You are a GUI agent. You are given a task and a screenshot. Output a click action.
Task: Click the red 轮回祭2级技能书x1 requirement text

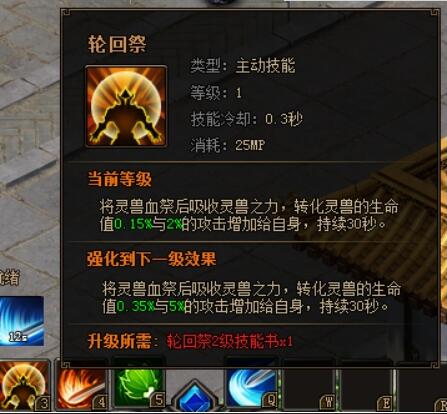point(230,342)
